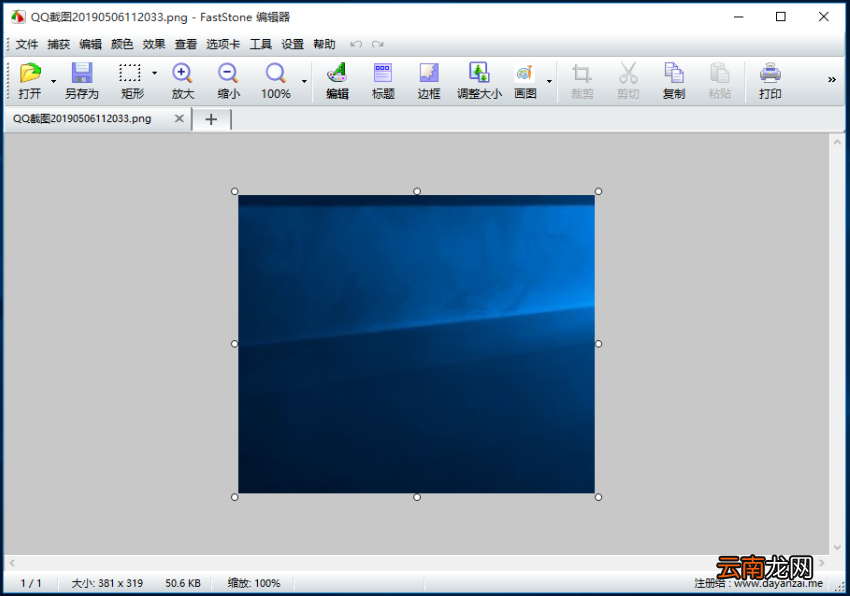This screenshot has height=596, width=850.
Task: Click the Redo arrow in the menu bar
Action: pyautogui.click(x=378, y=44)
